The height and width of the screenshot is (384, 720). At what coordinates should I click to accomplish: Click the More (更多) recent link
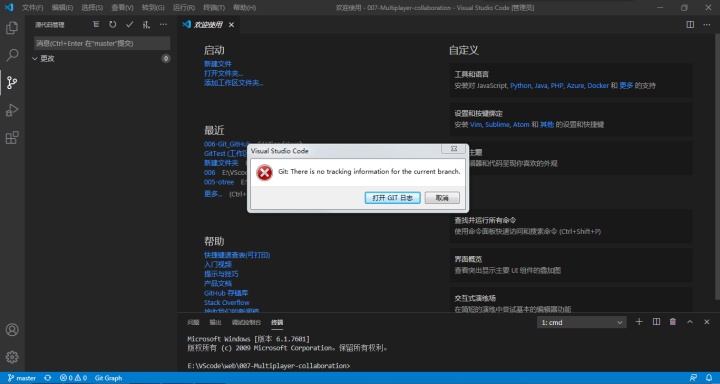[213, 194]
